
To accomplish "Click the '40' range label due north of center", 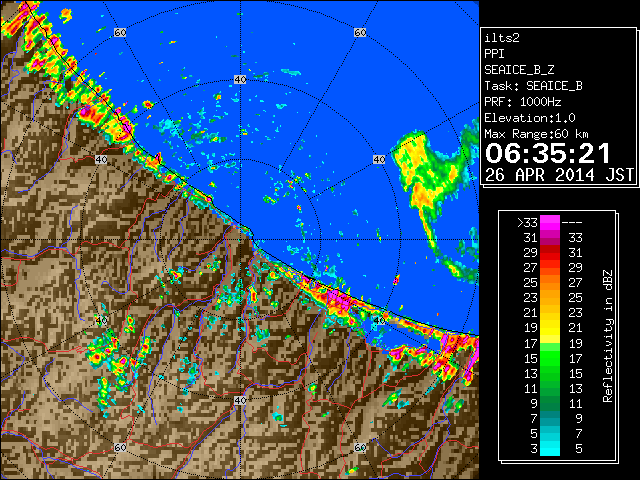I will pos(240,80).
